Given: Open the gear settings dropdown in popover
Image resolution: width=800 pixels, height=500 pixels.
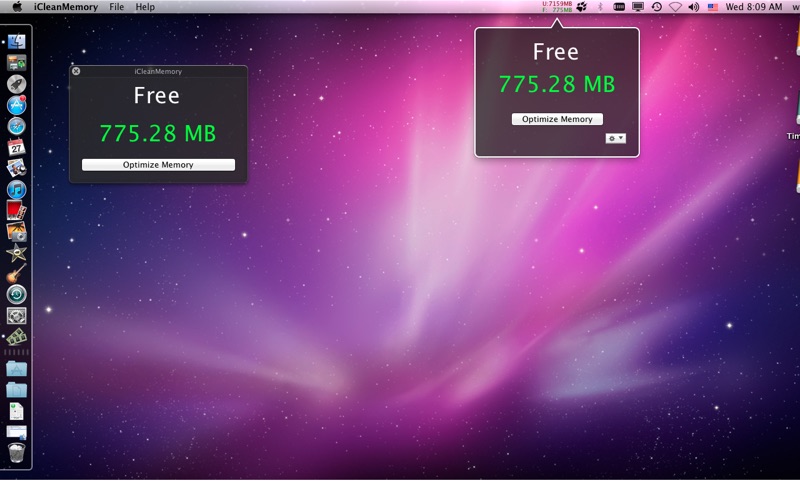Looking at the screenshot, I should [x=615, y=138].
